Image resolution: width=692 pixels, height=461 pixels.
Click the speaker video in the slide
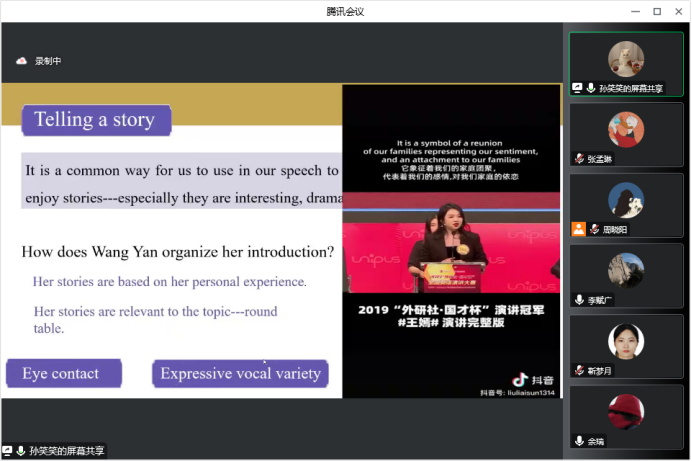pos(451,240)
